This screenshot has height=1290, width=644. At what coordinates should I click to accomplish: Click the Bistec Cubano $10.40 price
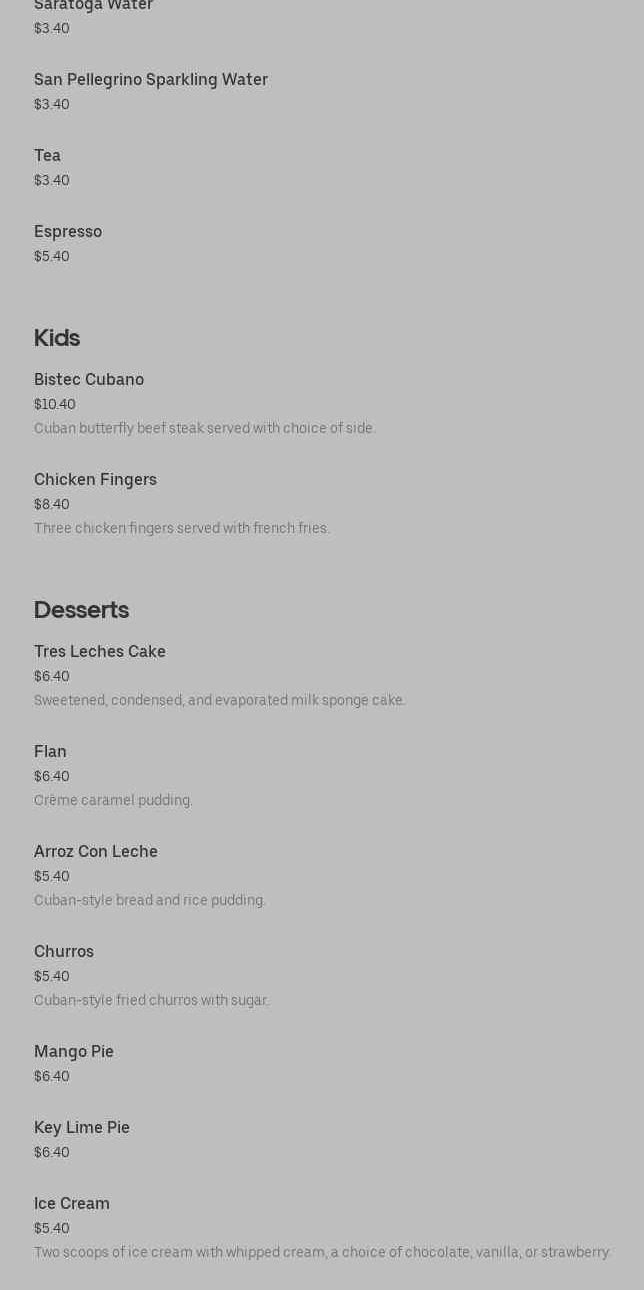[55, 404]
